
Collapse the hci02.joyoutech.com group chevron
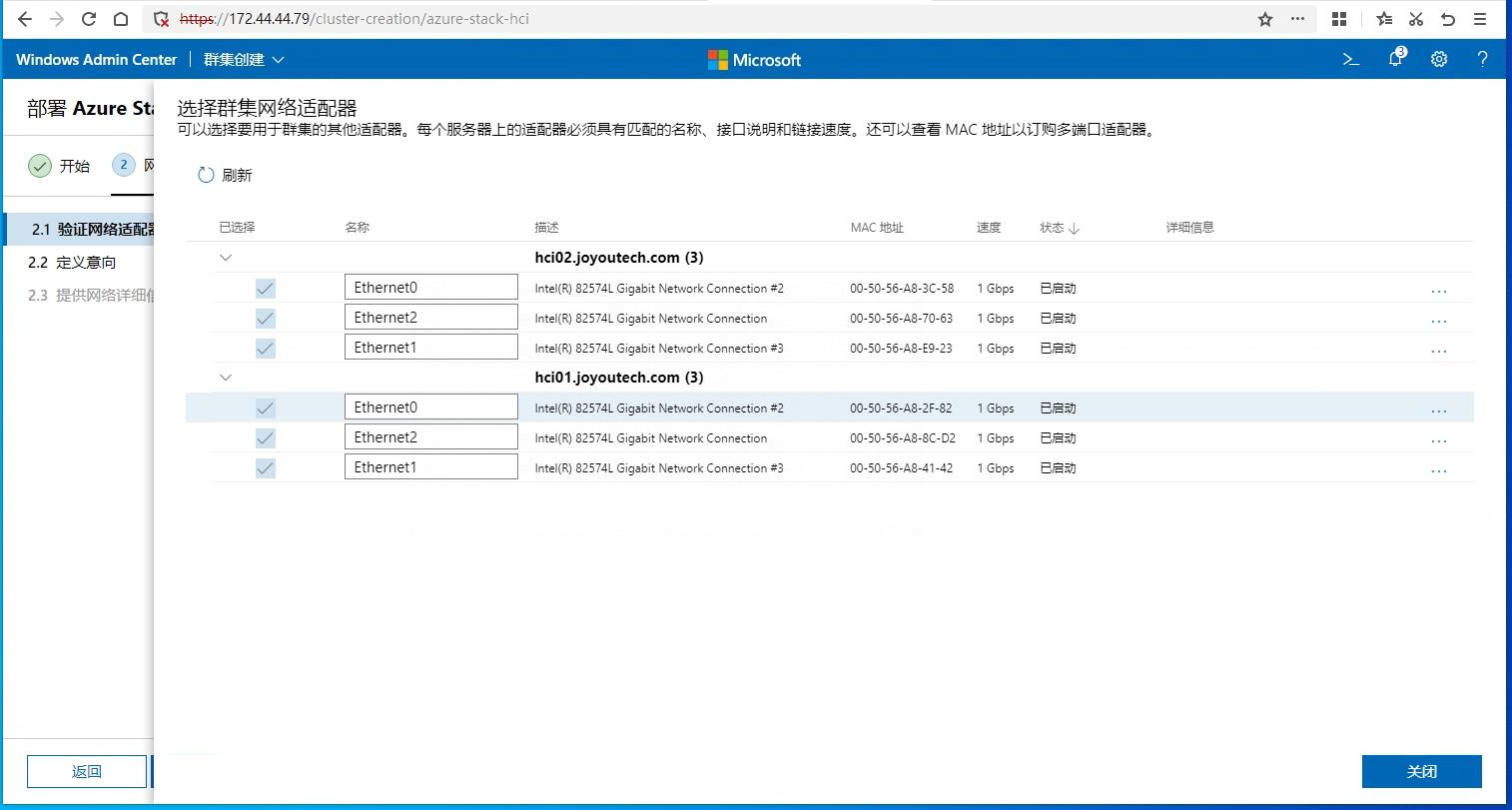click(x=226, y=258)
